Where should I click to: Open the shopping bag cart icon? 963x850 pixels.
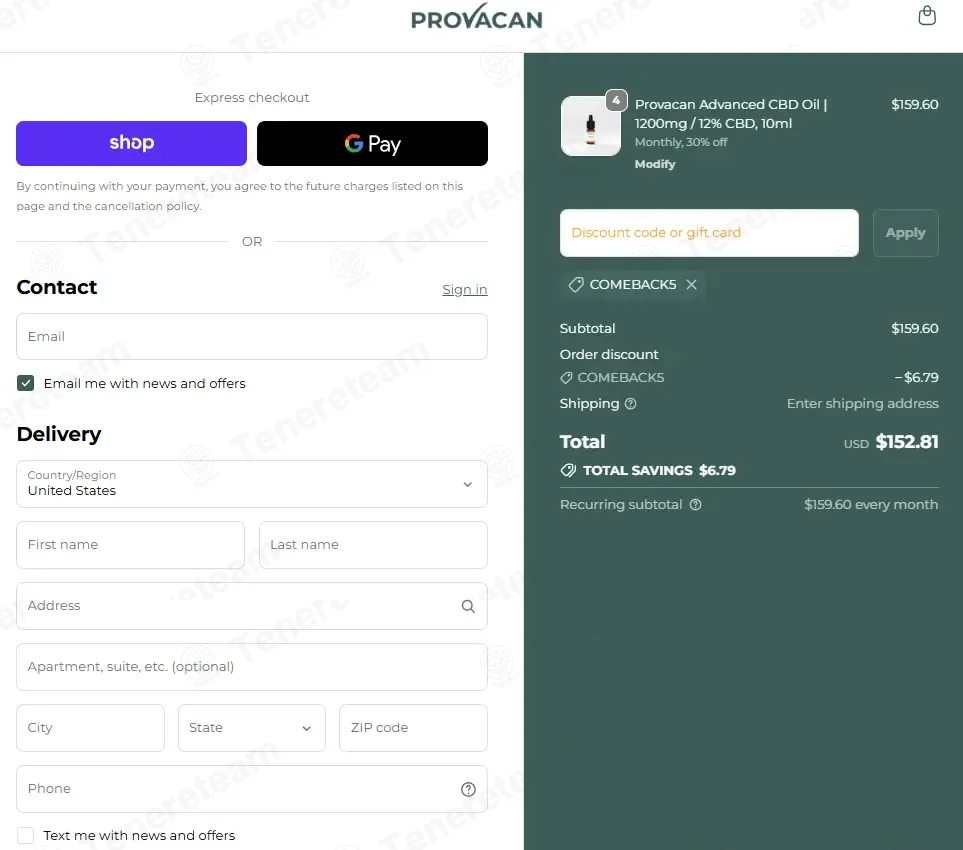pos(927,15)
